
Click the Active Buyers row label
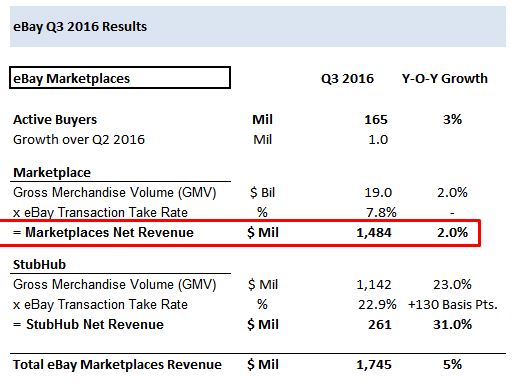click(x=55, y=120)
